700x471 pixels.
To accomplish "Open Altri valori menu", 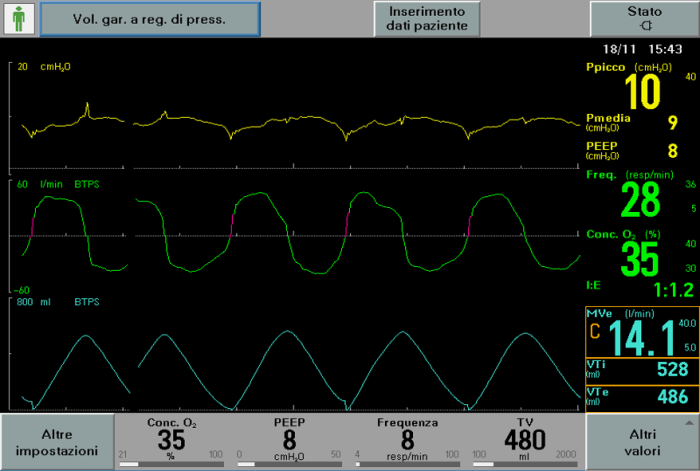I will [x=641, y=442].
